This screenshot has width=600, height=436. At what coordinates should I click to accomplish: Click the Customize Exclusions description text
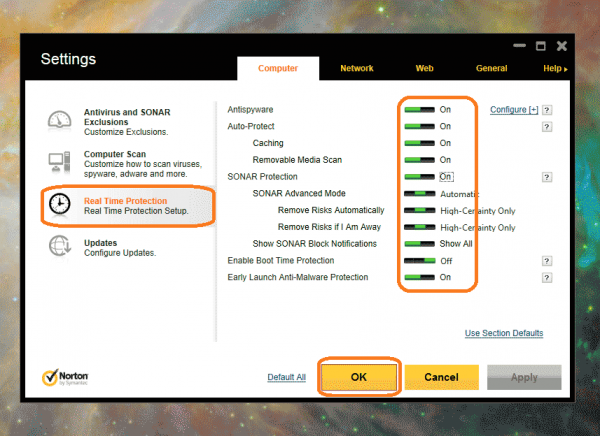tap(126, 132)
